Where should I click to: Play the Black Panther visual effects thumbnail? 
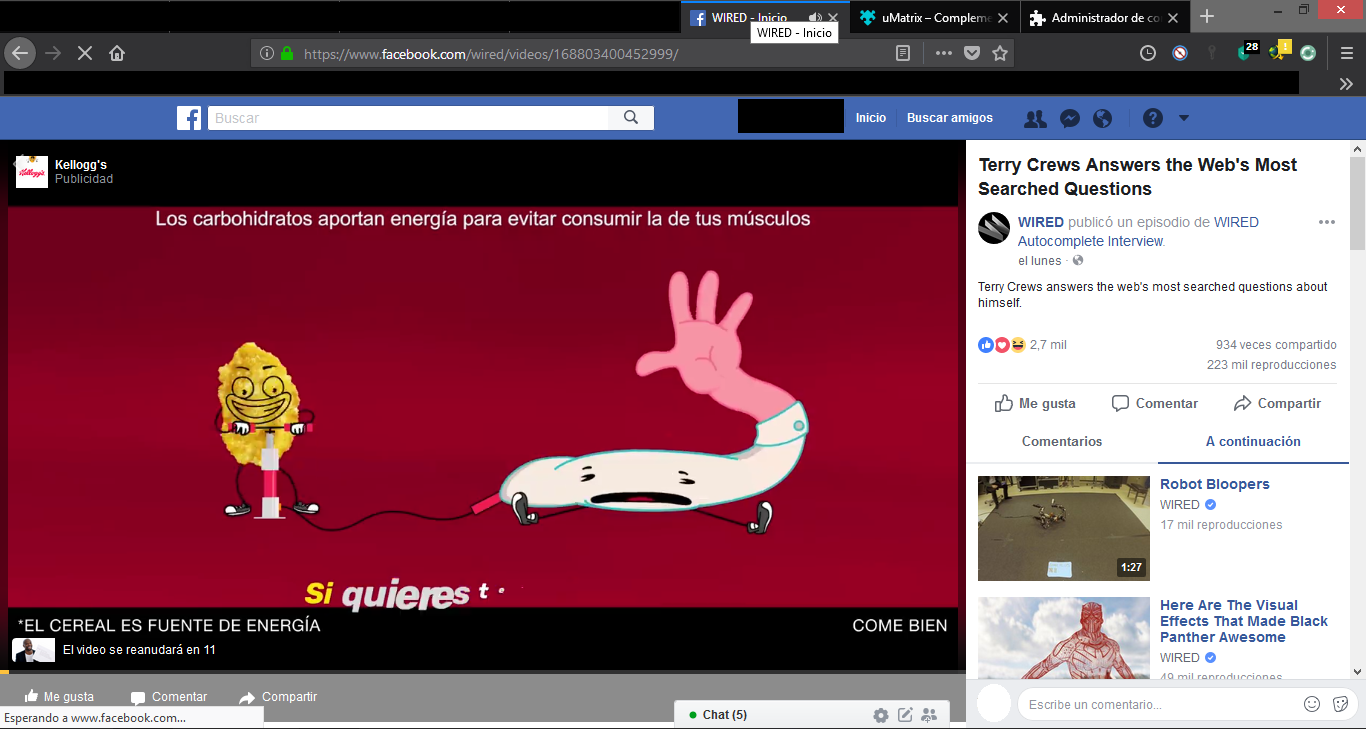pyautogui.click(x=1064, y=640)
